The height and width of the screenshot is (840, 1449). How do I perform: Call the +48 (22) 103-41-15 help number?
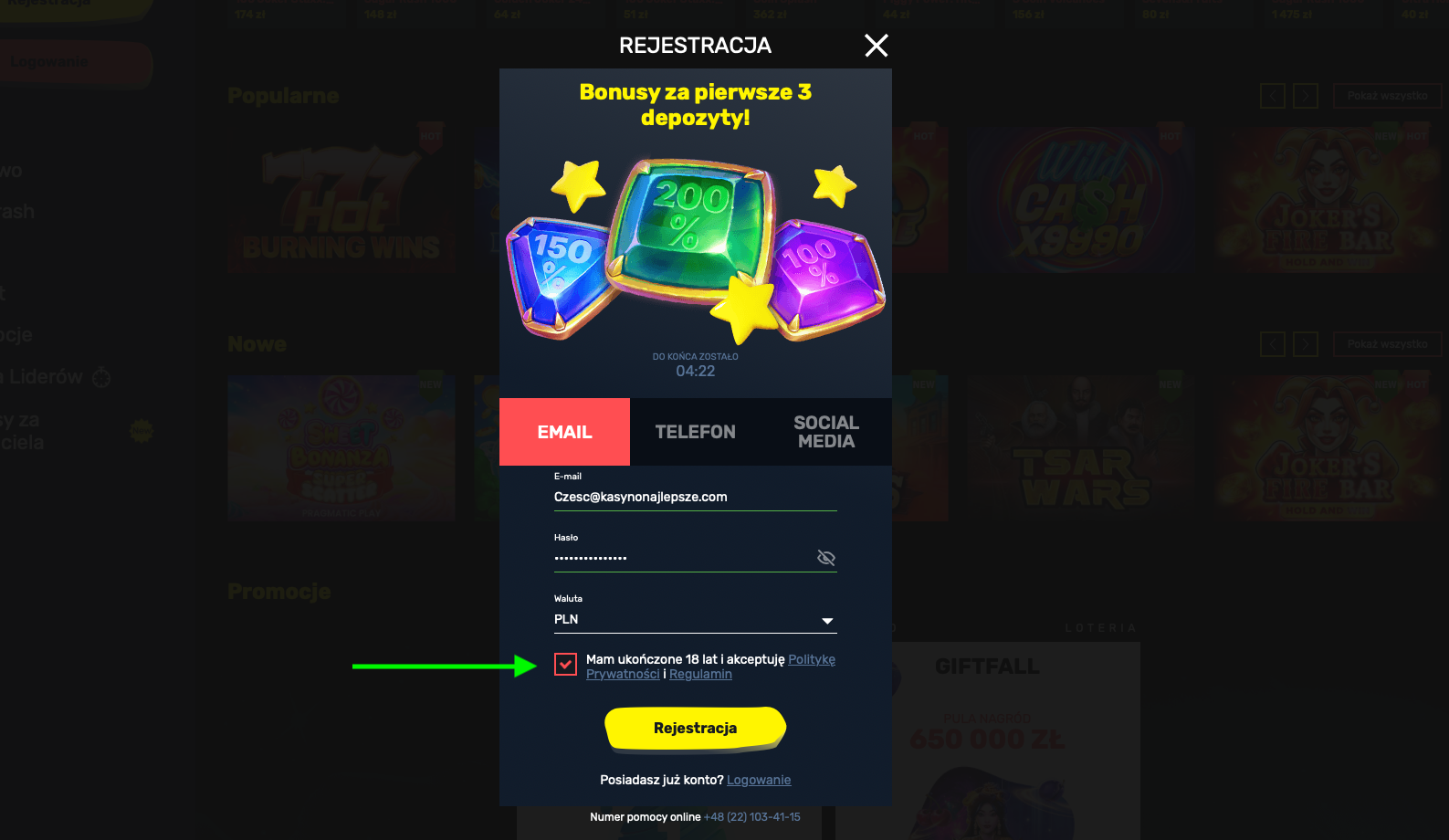[751, 817]
